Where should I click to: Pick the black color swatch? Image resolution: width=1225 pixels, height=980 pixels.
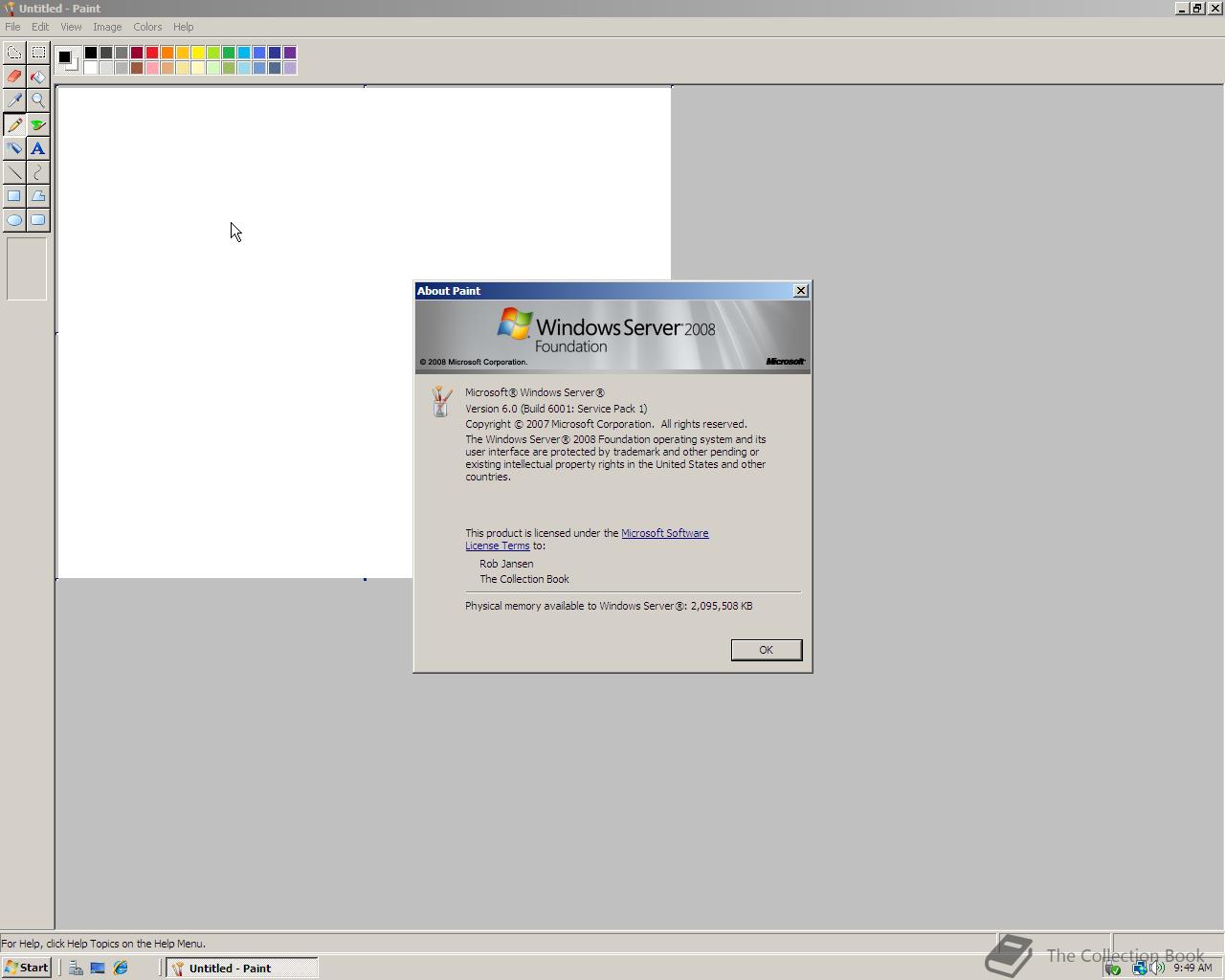point(91,53)
